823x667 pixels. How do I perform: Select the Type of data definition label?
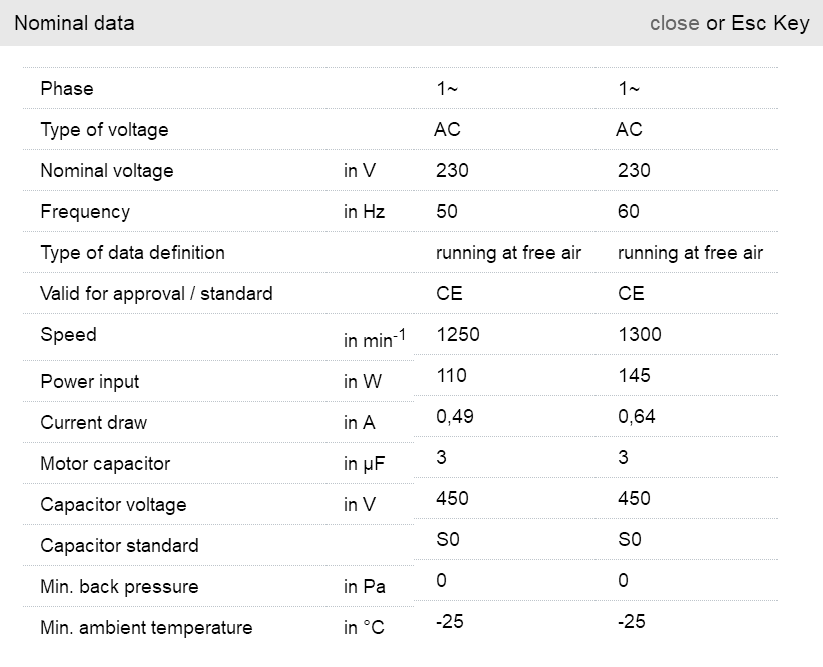tap(132, 253)
